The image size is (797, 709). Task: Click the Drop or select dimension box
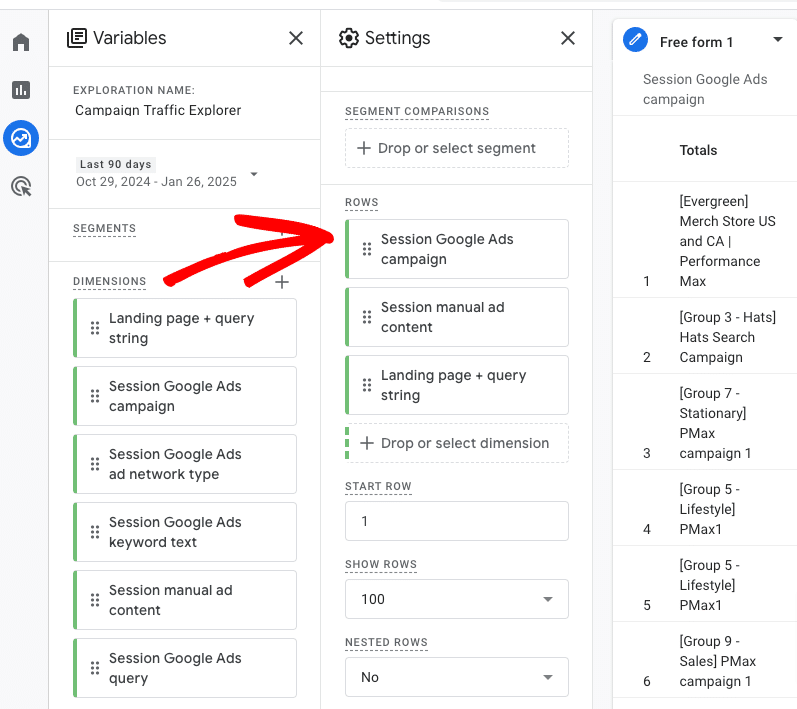coord(456,443)
